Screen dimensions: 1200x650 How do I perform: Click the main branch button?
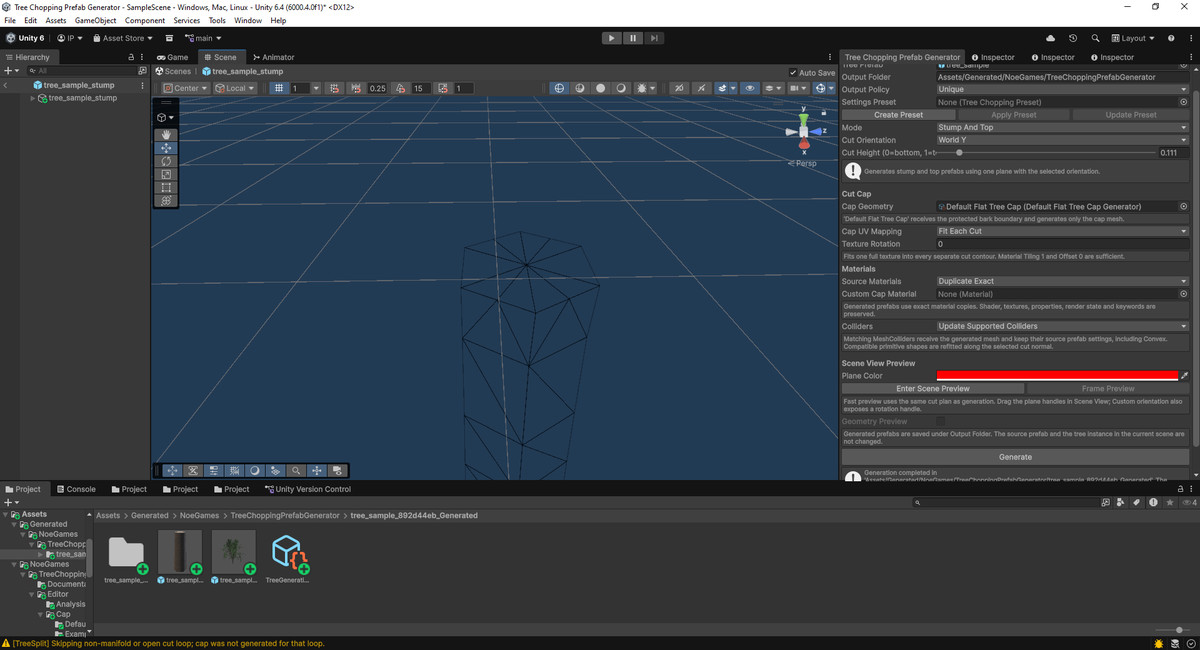pos(202,38)
